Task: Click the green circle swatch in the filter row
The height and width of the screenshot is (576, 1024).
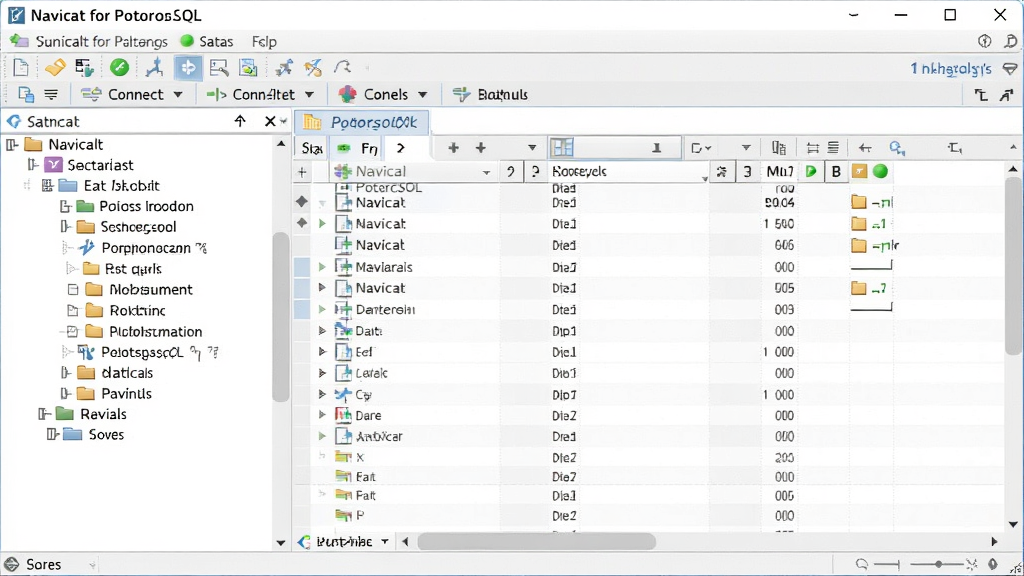Action: 880,171
